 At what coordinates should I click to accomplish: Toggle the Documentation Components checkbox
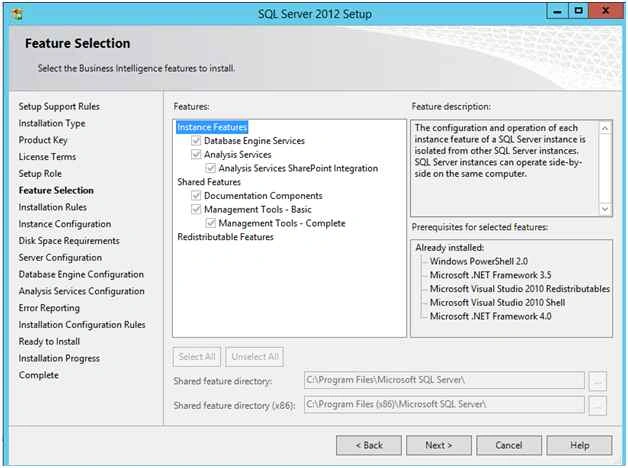pyautogui.click(x=196, y=195)
